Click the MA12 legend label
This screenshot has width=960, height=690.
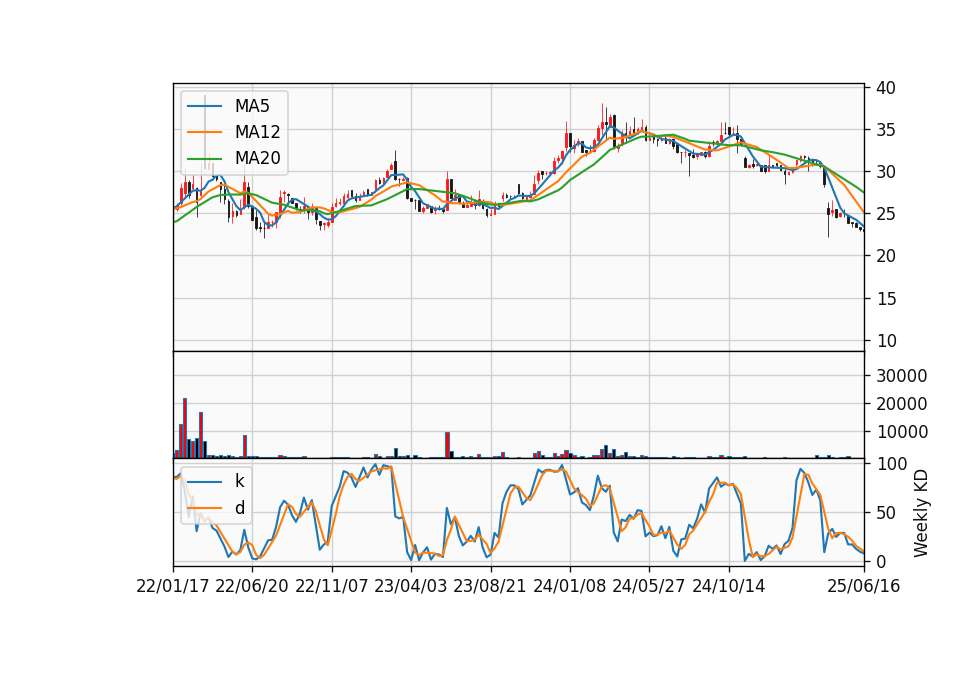click(x=257, y=132)
